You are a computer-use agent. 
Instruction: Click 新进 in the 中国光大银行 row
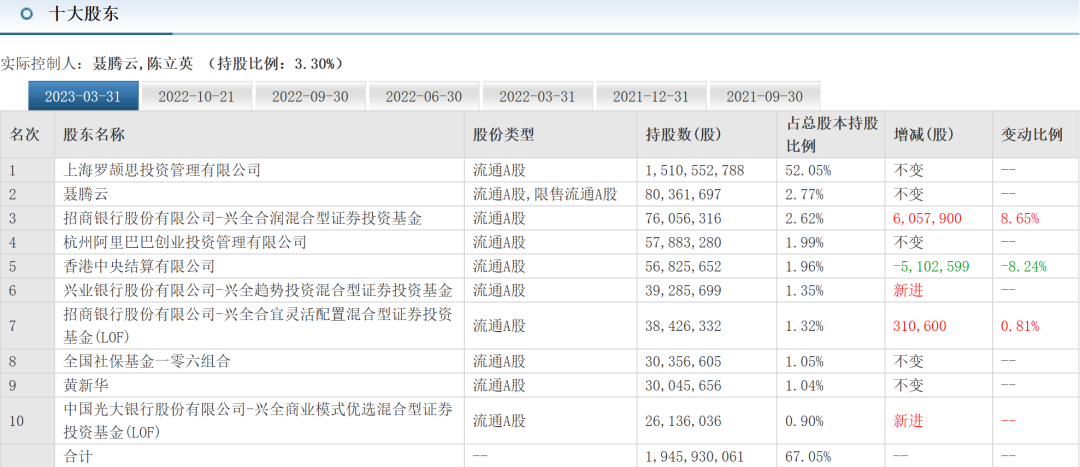click(908, 420)
